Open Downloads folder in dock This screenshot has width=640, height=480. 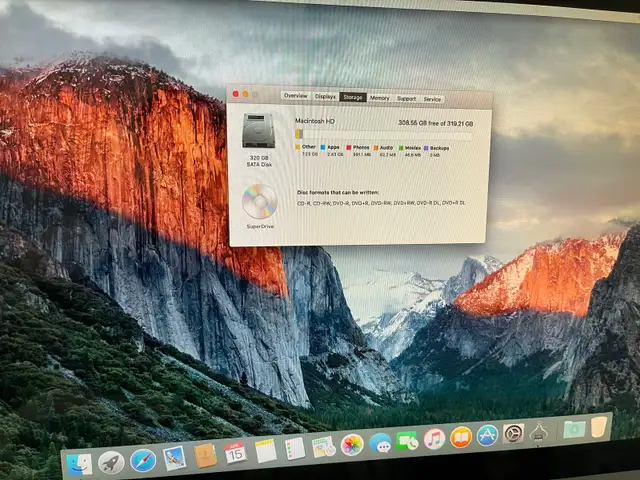coord(574,429)
